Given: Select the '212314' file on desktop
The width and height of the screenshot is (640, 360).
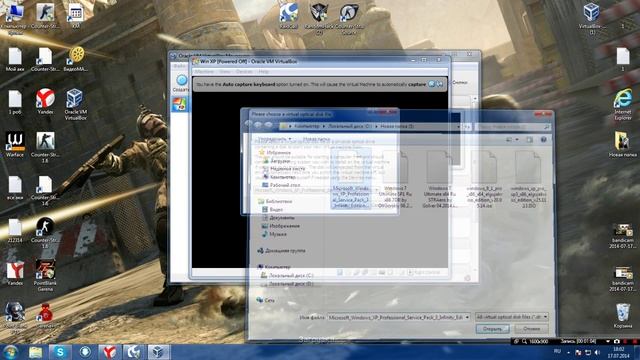Looking at the screenshot, I should click(x=15, y=231).
